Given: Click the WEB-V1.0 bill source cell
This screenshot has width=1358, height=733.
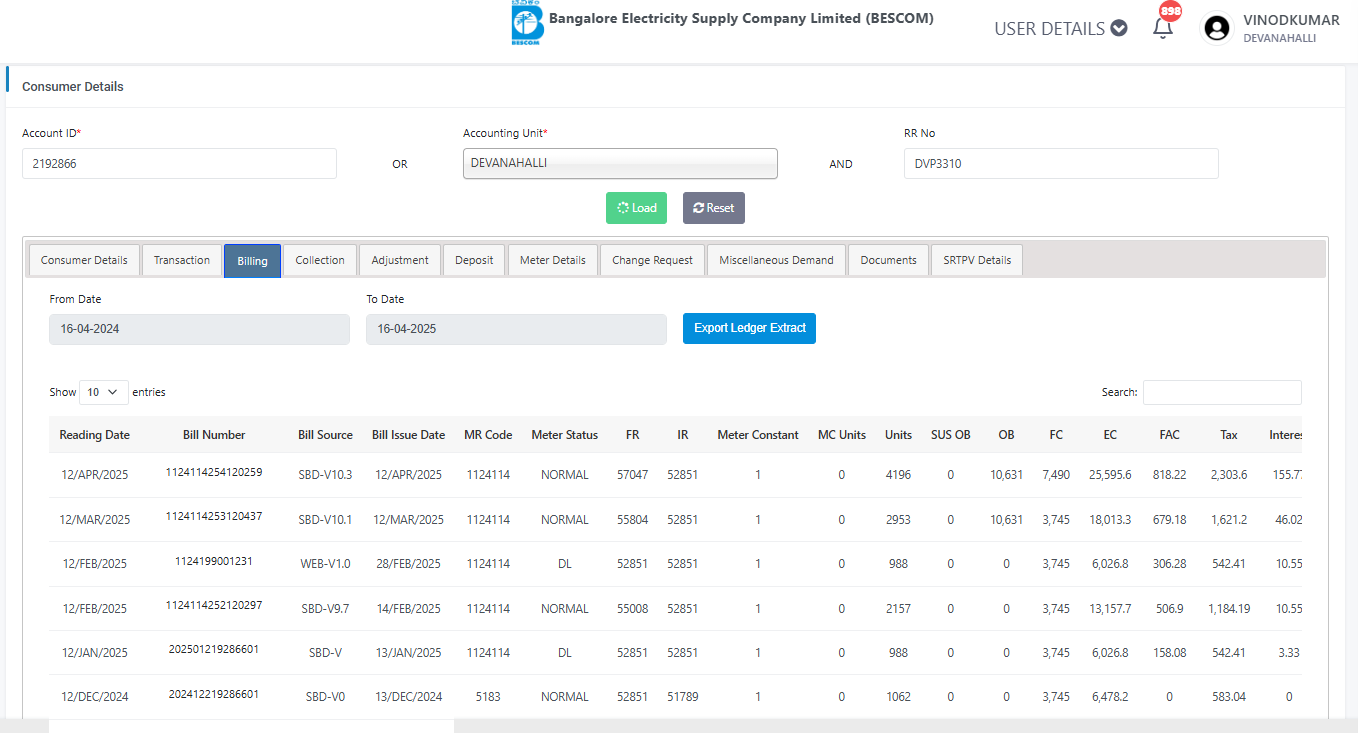Looking at the screenshot, I should 325,564.
